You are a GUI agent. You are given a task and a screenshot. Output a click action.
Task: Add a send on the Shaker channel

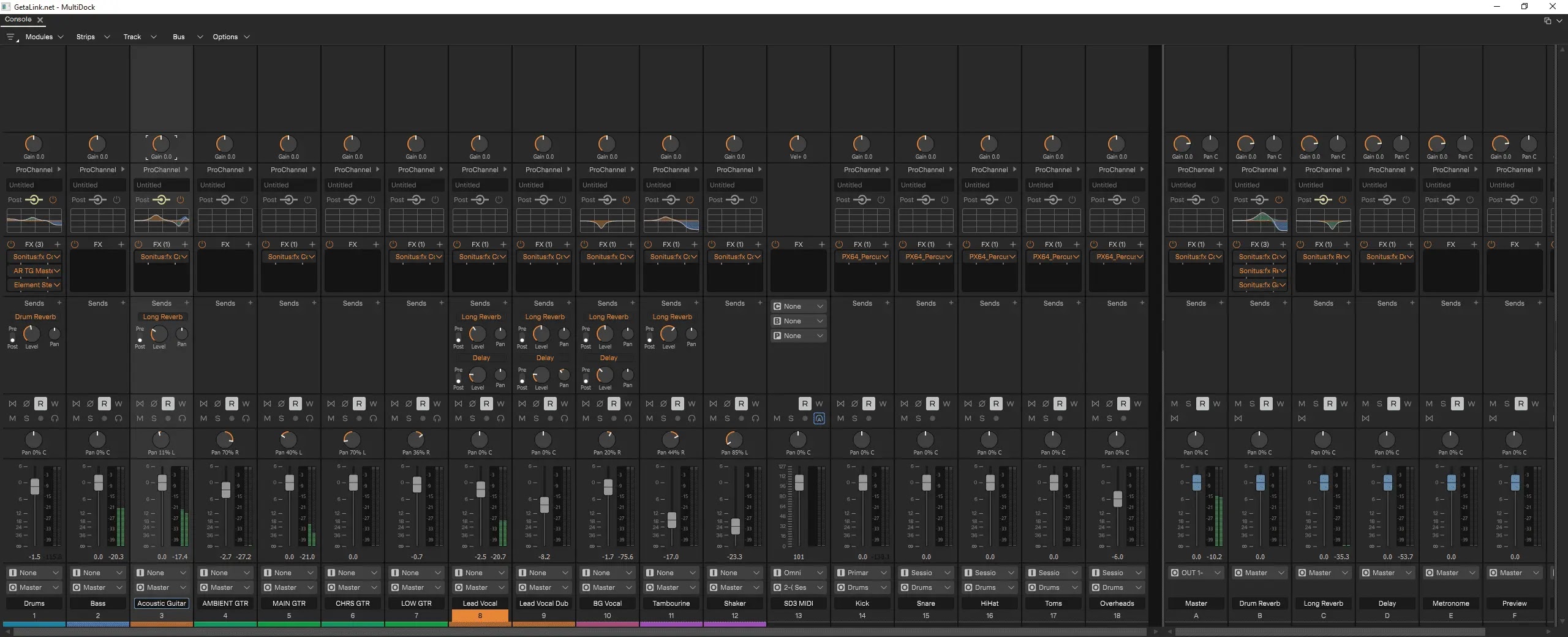[x=759, y=303]
